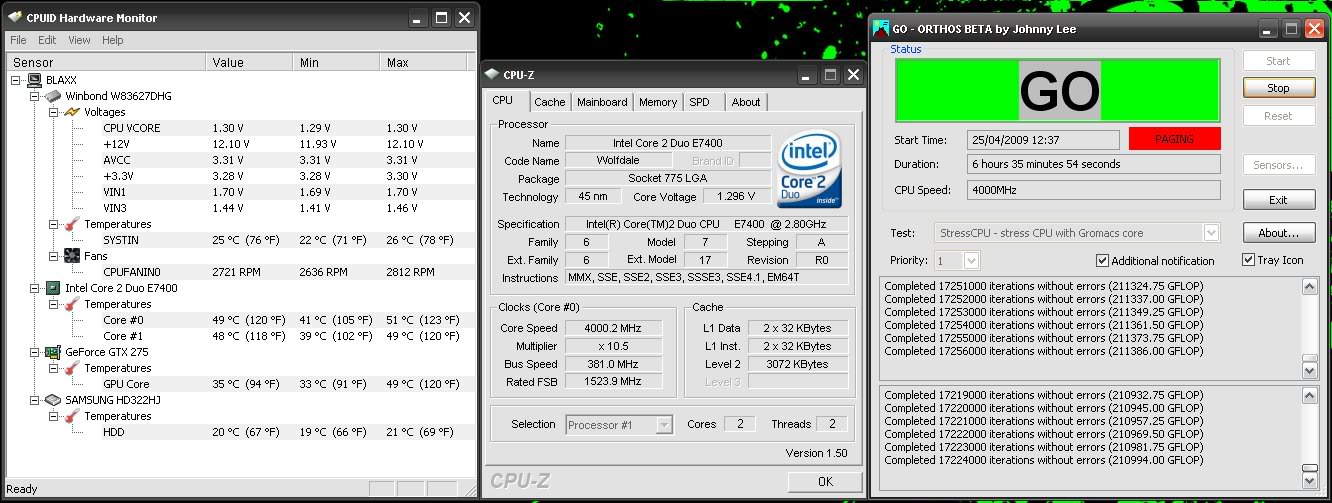Click the Exit button in ORTHOS
The height and width of the screenshot is (503, 1332).
coord(1278,200)
